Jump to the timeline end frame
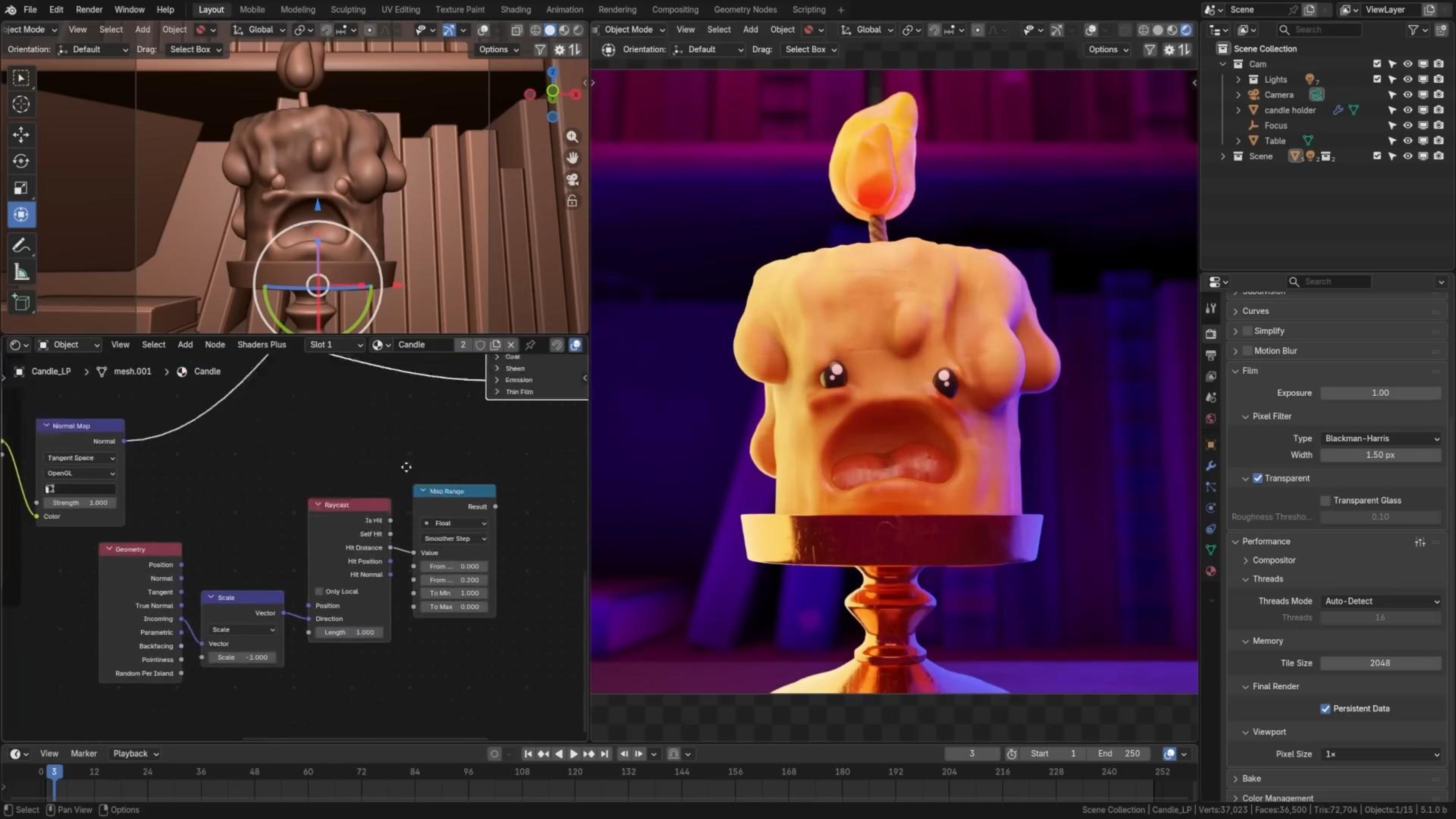Image resolution: width=1456 pixels, height=819 pixels. (605, 753)
